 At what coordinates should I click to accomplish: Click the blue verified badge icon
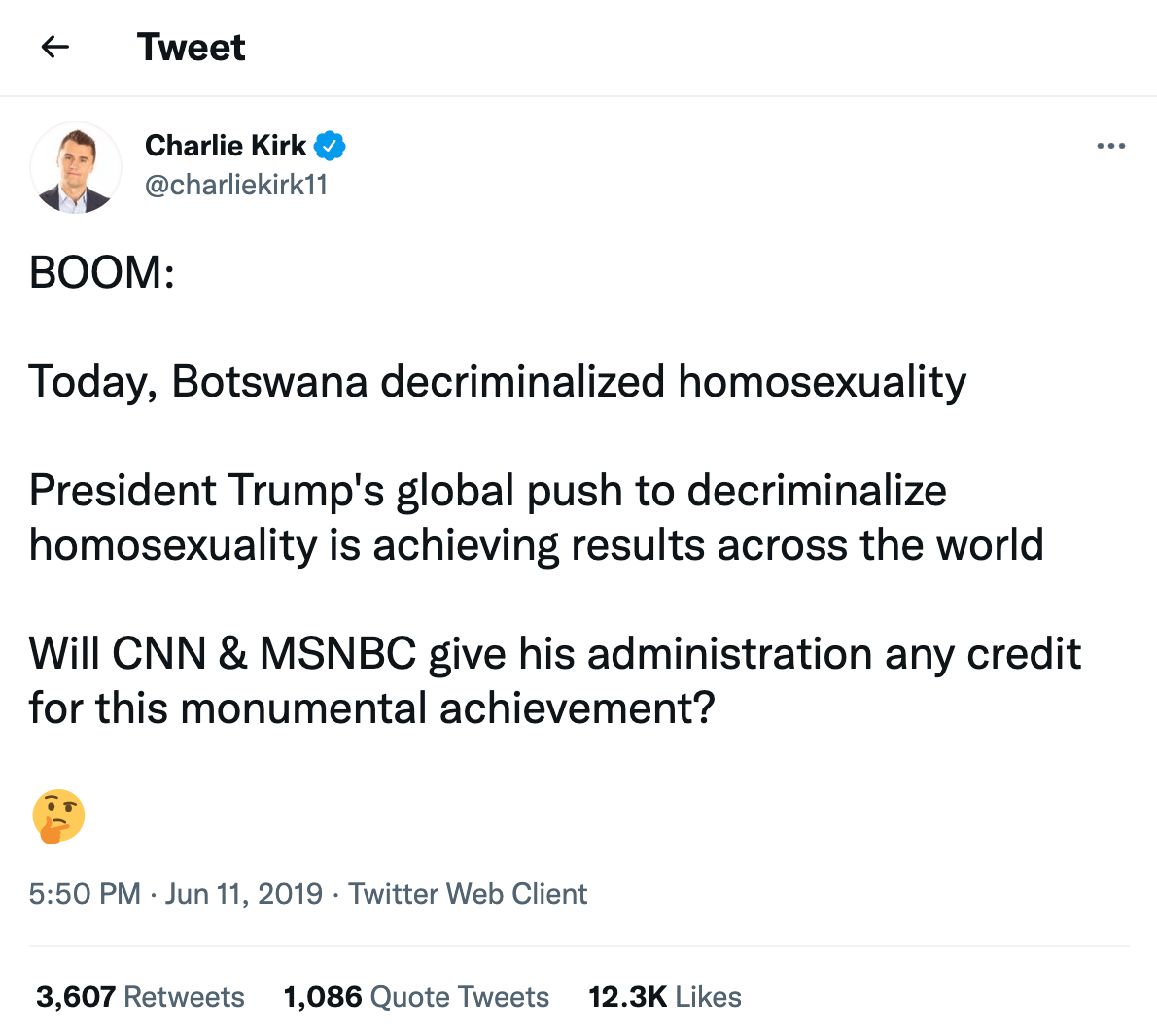pos(331,146)
